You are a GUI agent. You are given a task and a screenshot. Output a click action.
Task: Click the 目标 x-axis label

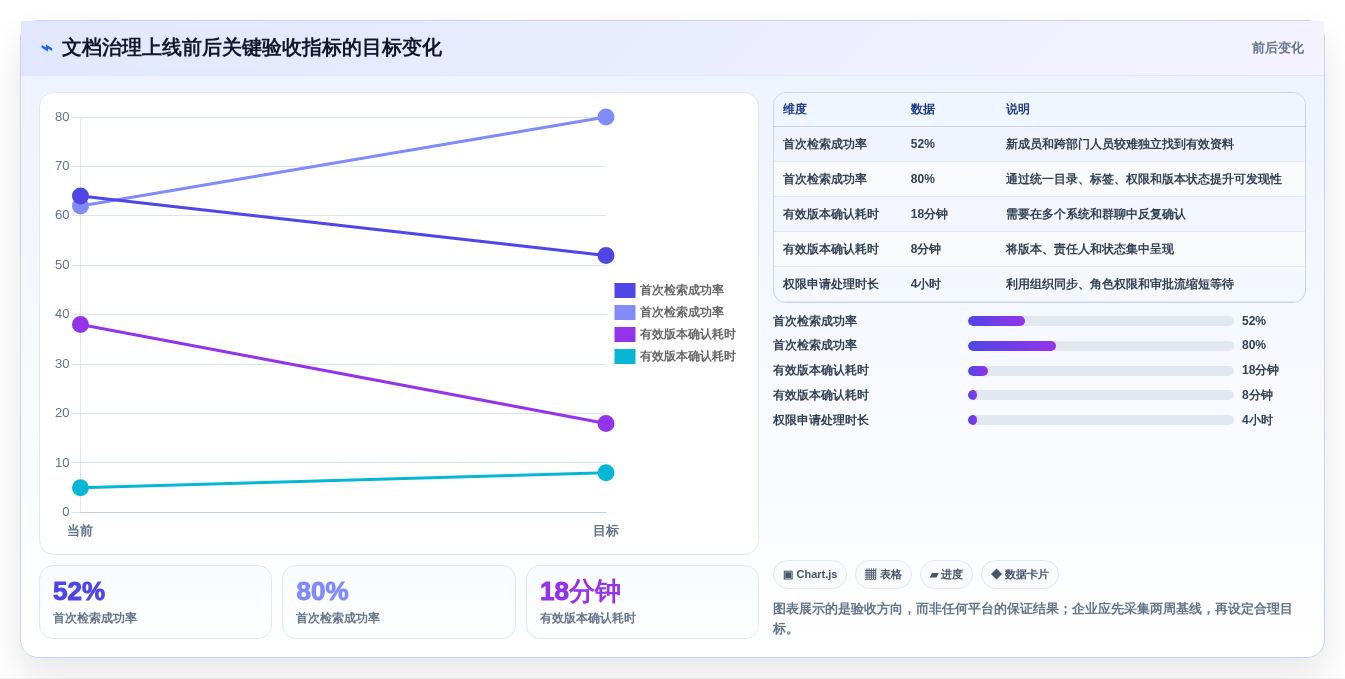coord(606,531)
